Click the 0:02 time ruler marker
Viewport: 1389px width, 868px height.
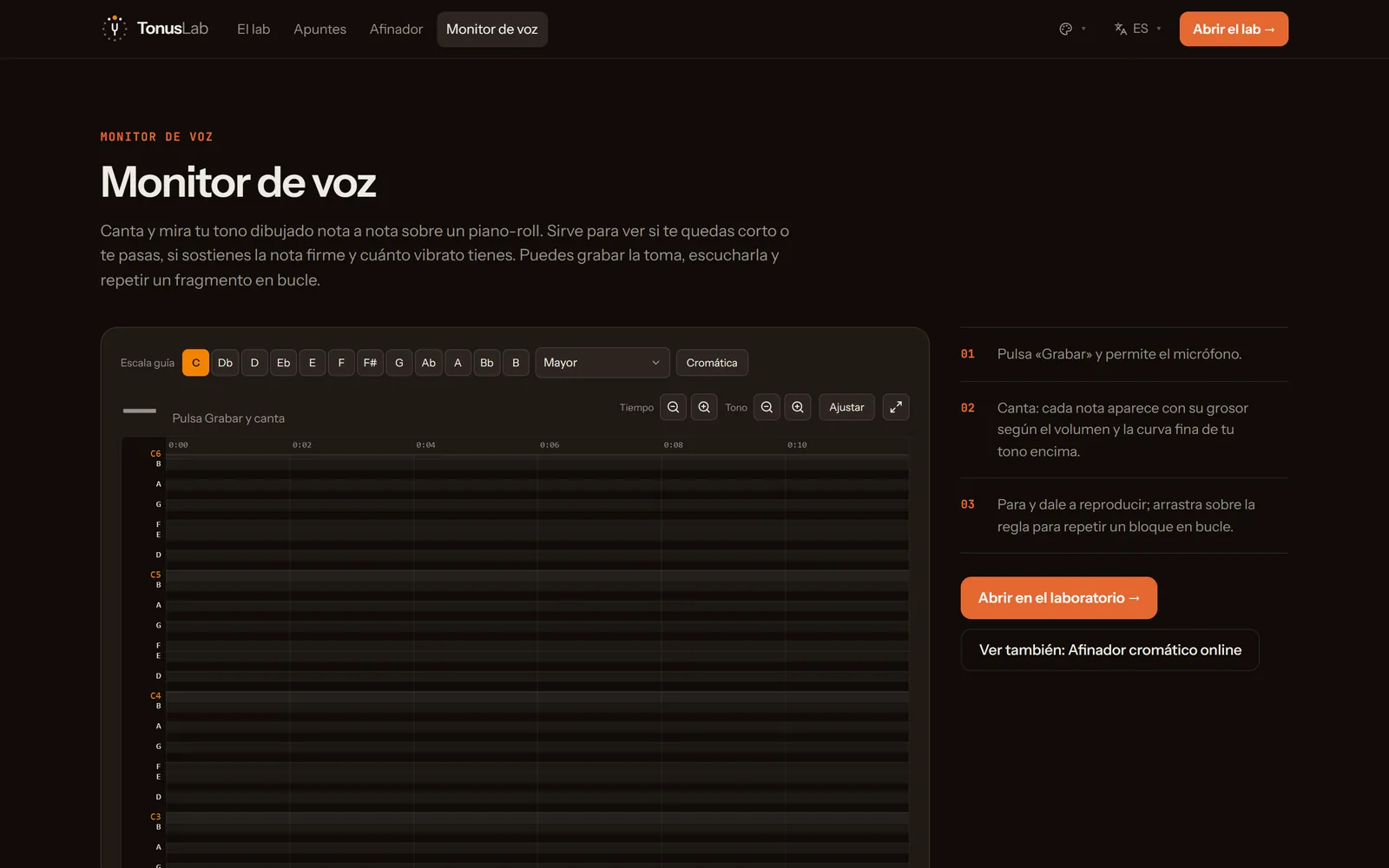[x=301, y=444]
